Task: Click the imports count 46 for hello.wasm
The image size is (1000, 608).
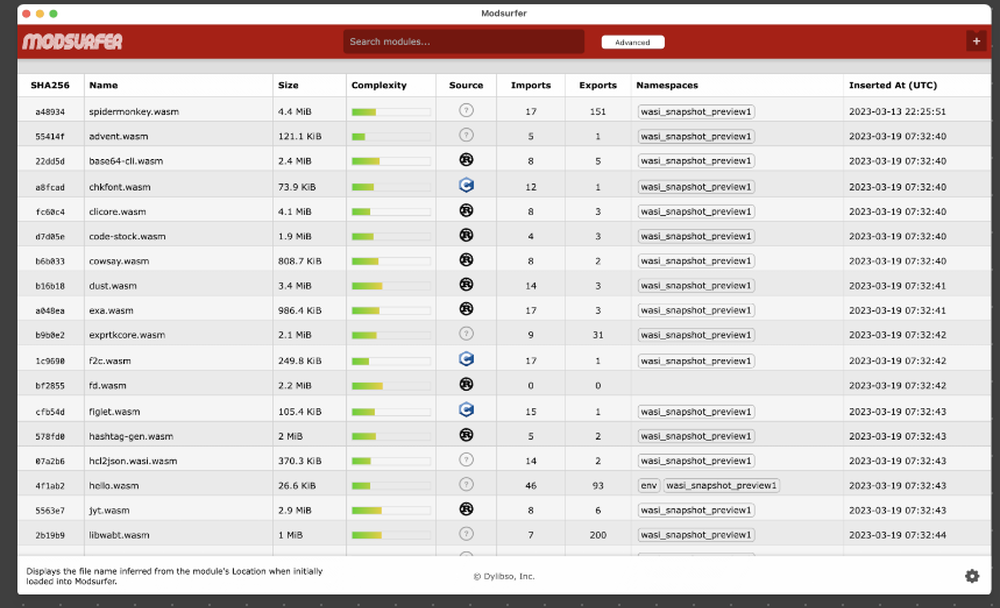Action: (x=531, y=486)
